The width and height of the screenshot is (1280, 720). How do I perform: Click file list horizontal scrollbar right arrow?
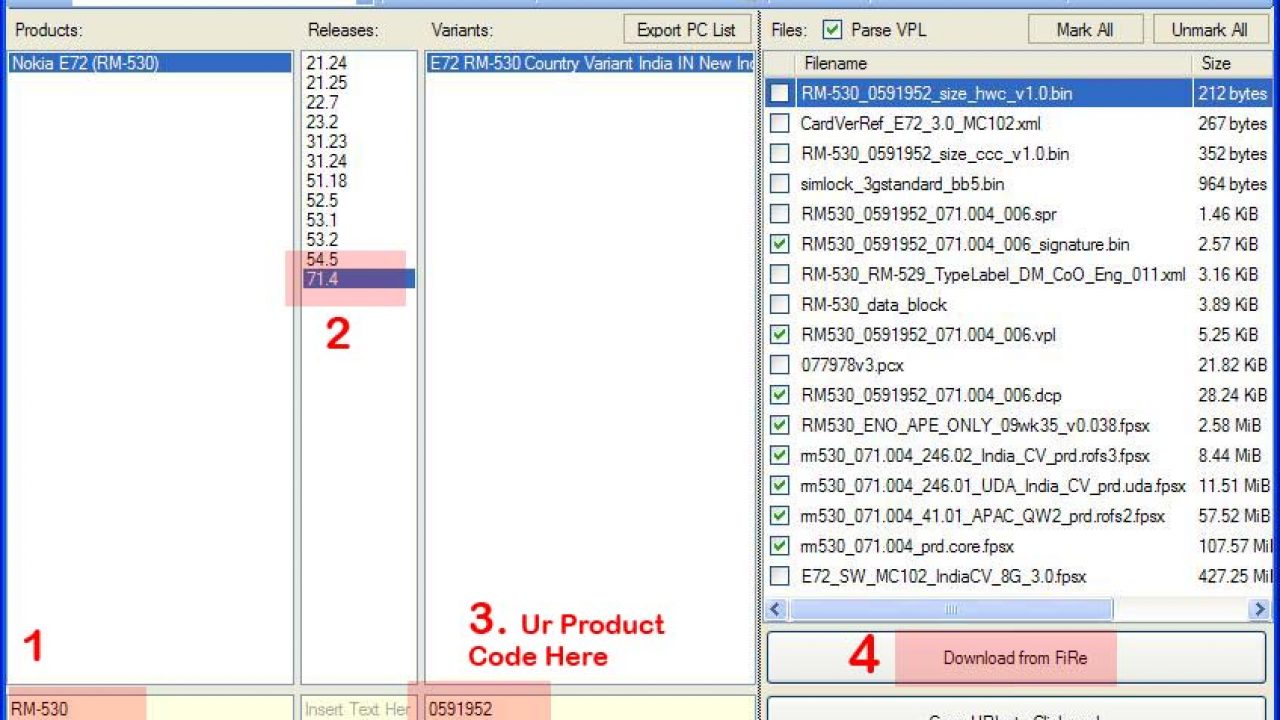[x=1259, y=609]
